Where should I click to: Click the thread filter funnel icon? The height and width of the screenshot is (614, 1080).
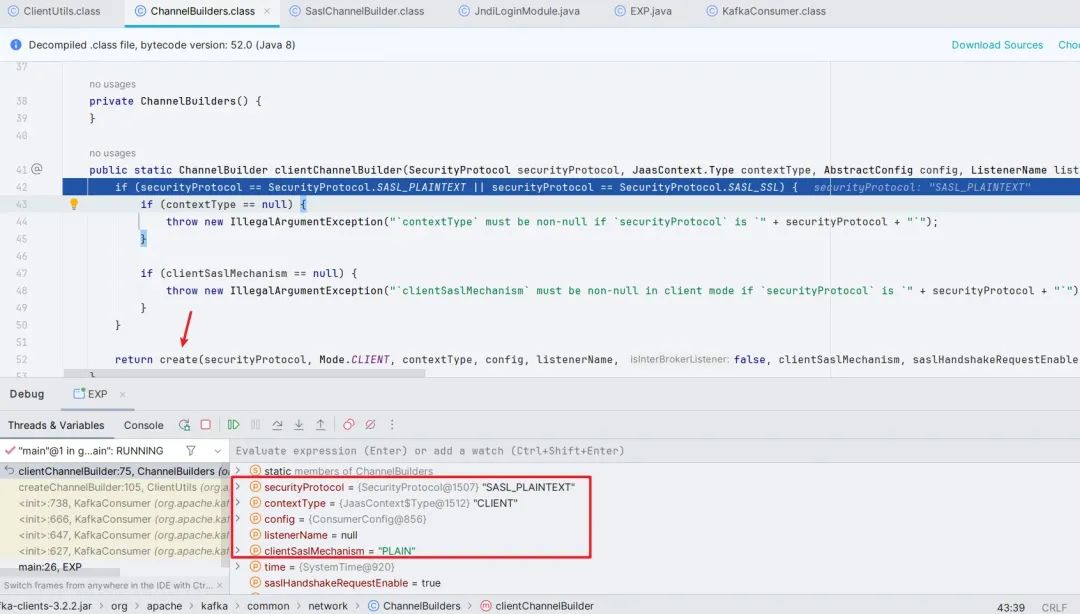point(191,451)
